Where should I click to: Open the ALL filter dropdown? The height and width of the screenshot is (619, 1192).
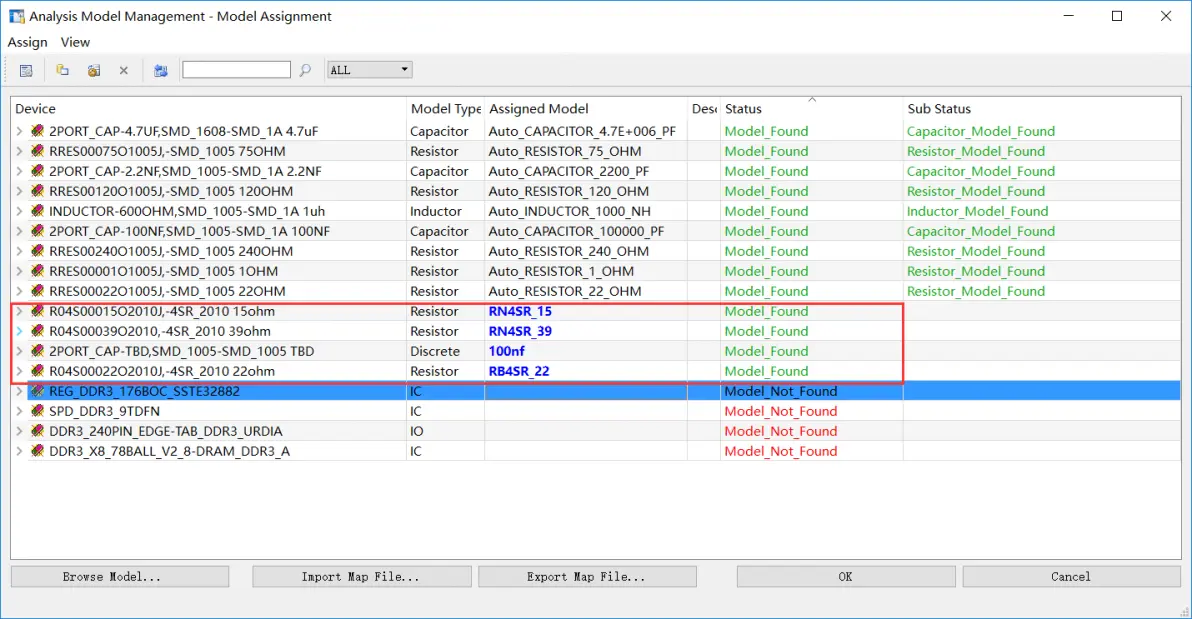click(x=369, y=70)
